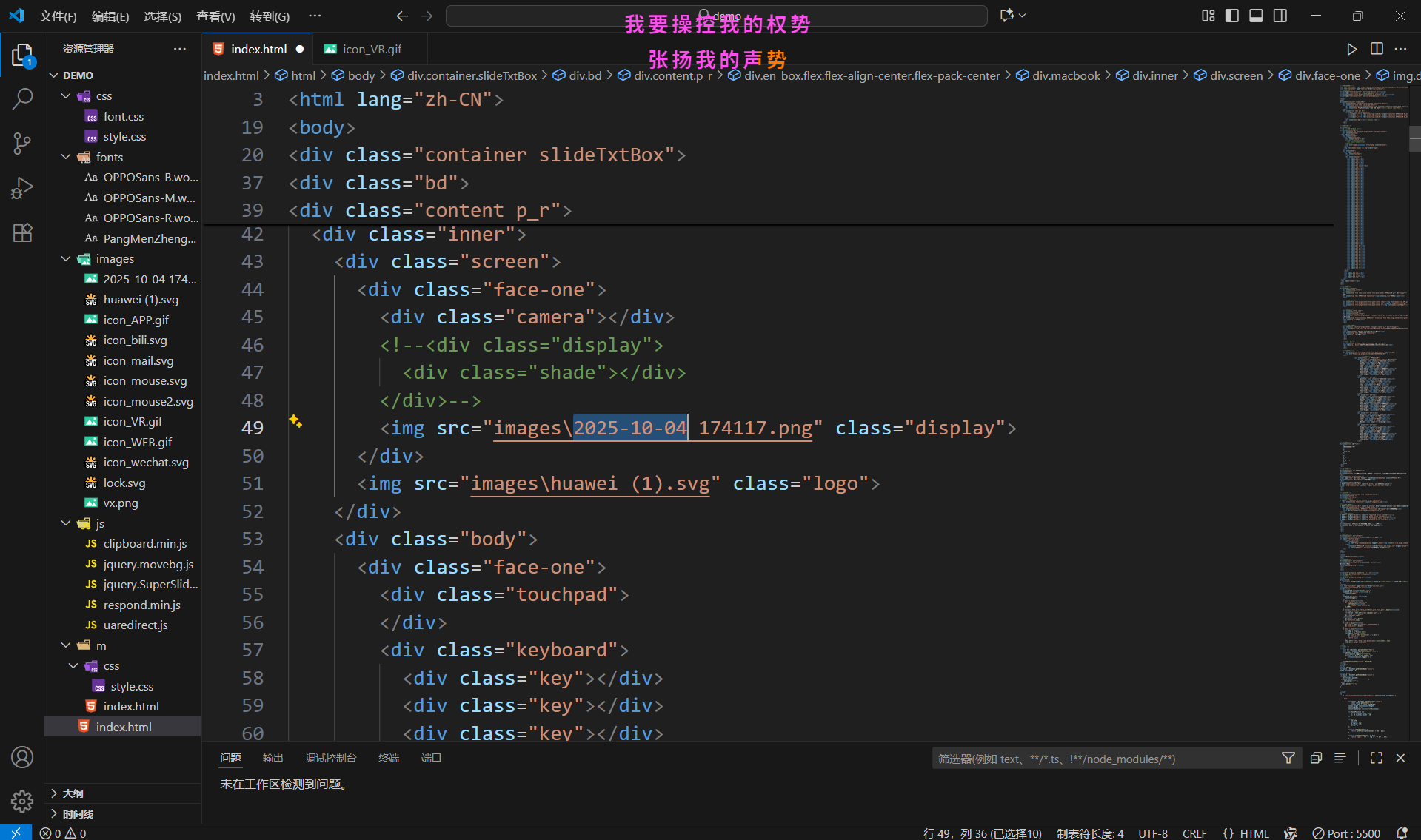Open the 文件(F) menu
Viewport: 1421px width, 840px height.
click(x=58, y=16)
